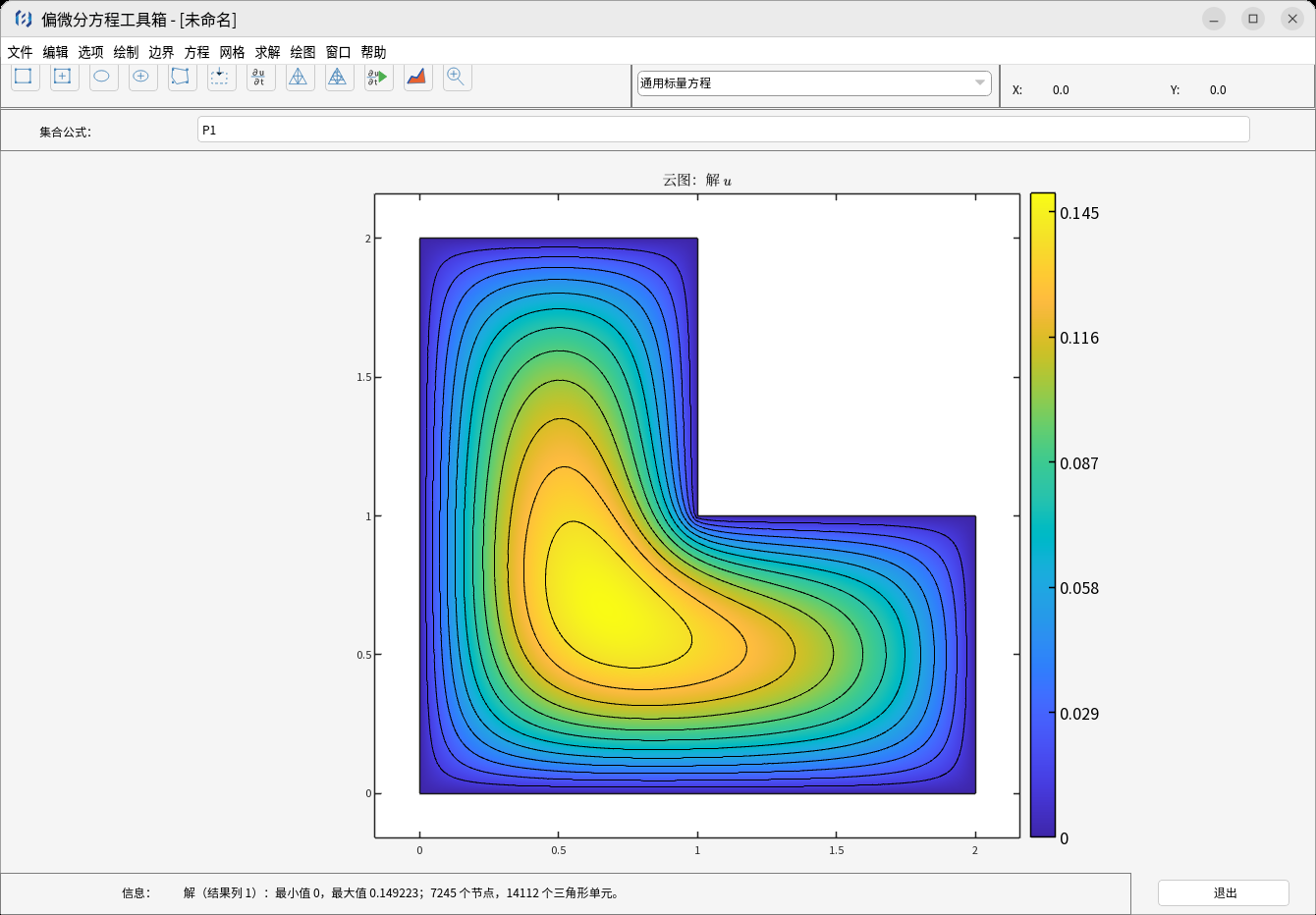Click the 集合公式 label
The width and height of the screenshot is (1316, 915).
coord(65,132)
